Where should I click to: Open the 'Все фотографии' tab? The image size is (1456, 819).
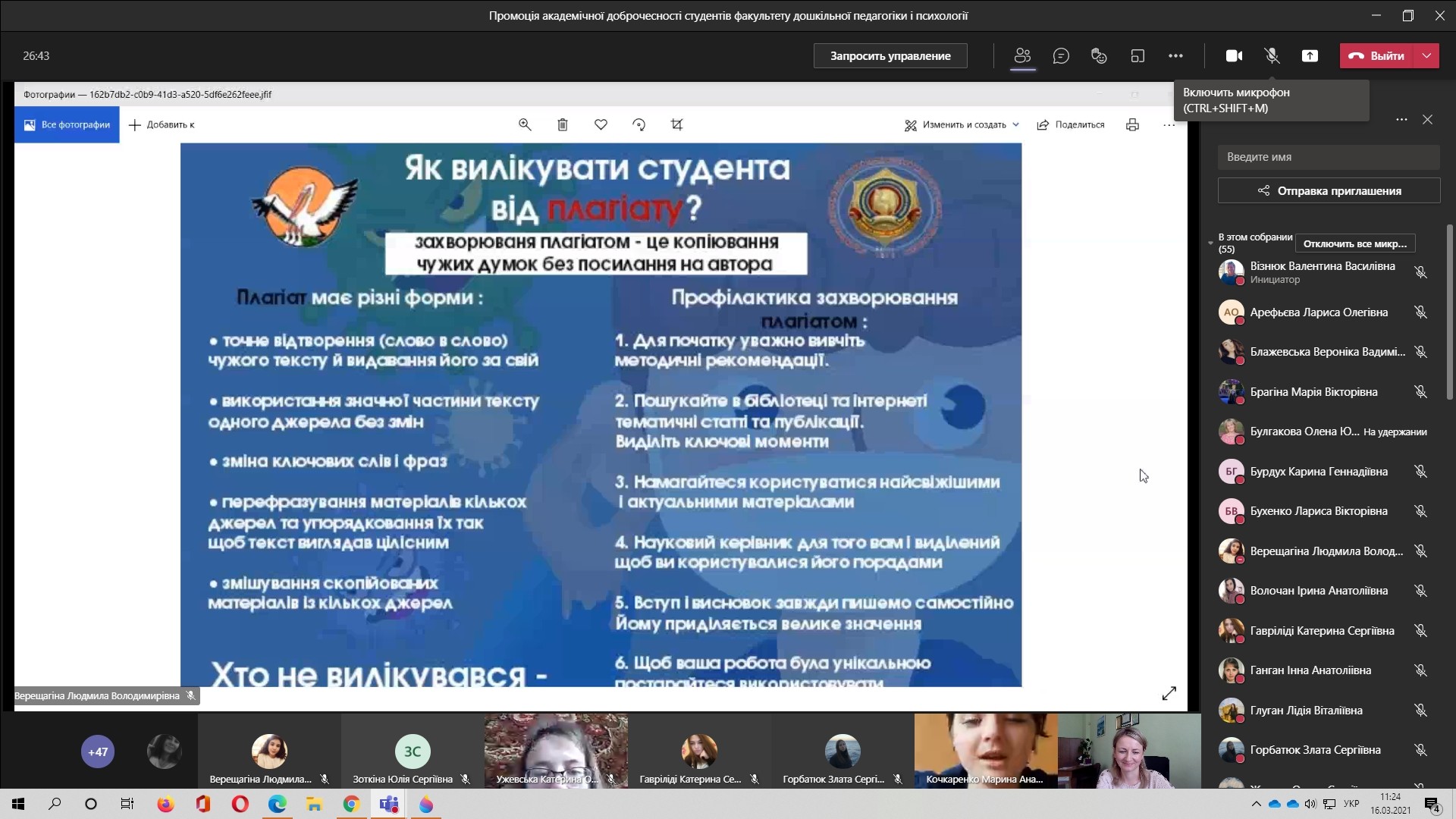tap(67, 124)
